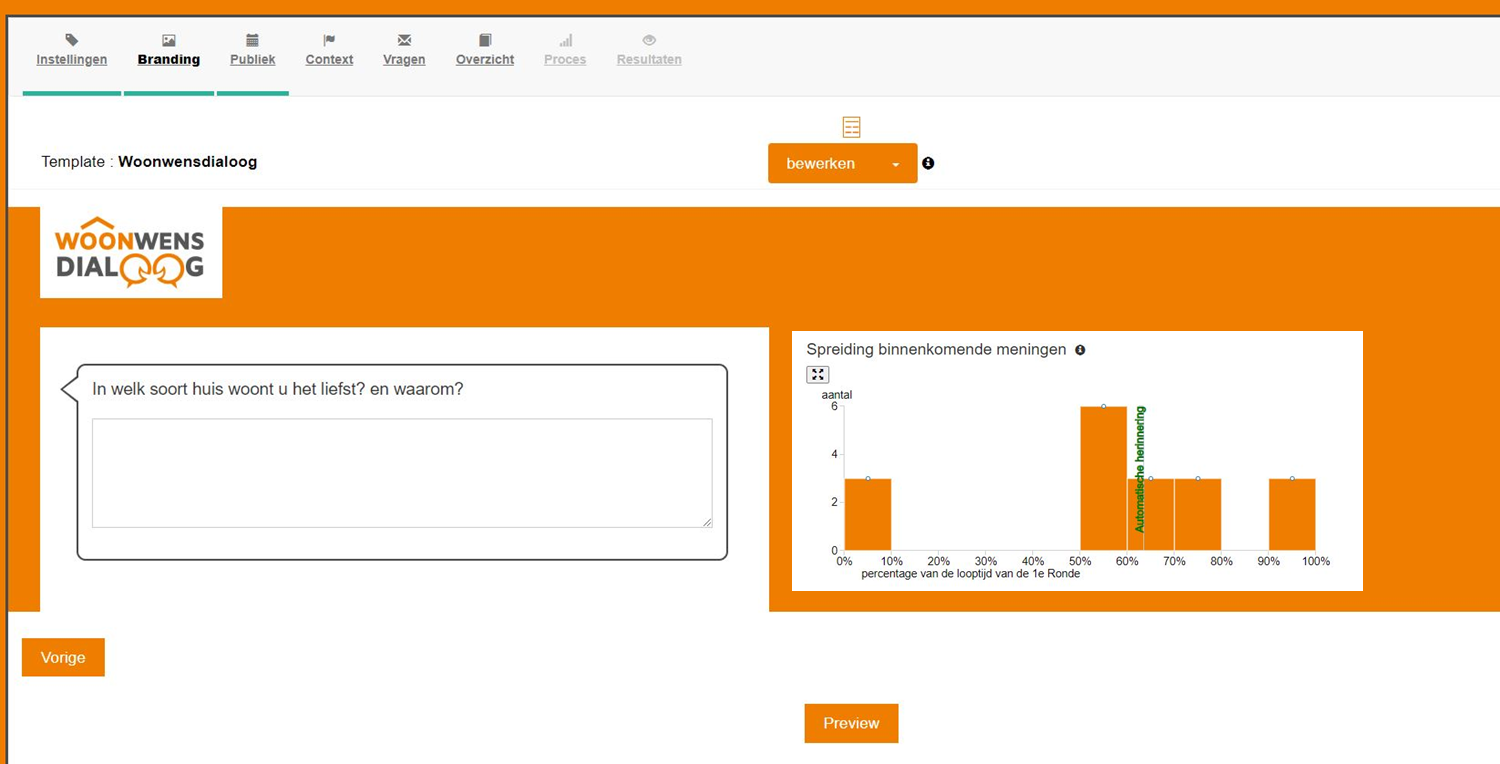Viewport: 1500px width, 764px height.
Task: Click the book icon above Overzicht
Action: pyautogui.click(x=485, y=40)
